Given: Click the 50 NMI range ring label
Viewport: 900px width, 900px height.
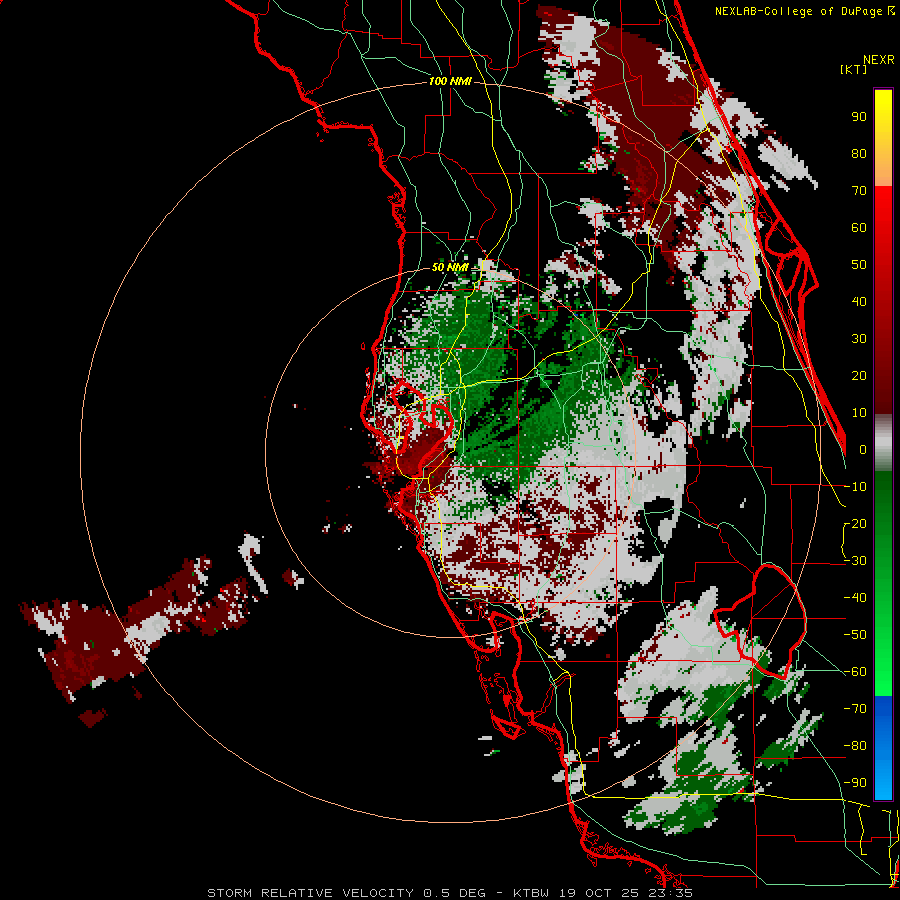Looking at the screenshot, I should click(x=450, y=267).
